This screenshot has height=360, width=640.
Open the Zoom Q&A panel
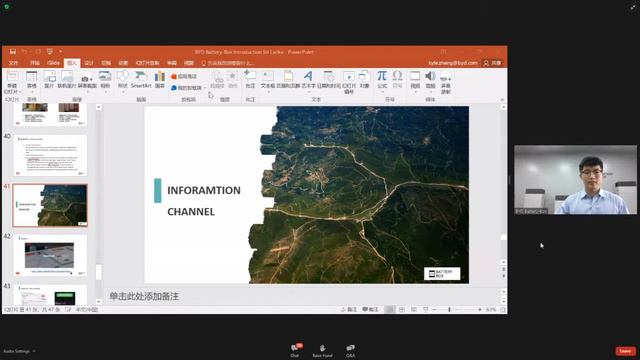350,350
